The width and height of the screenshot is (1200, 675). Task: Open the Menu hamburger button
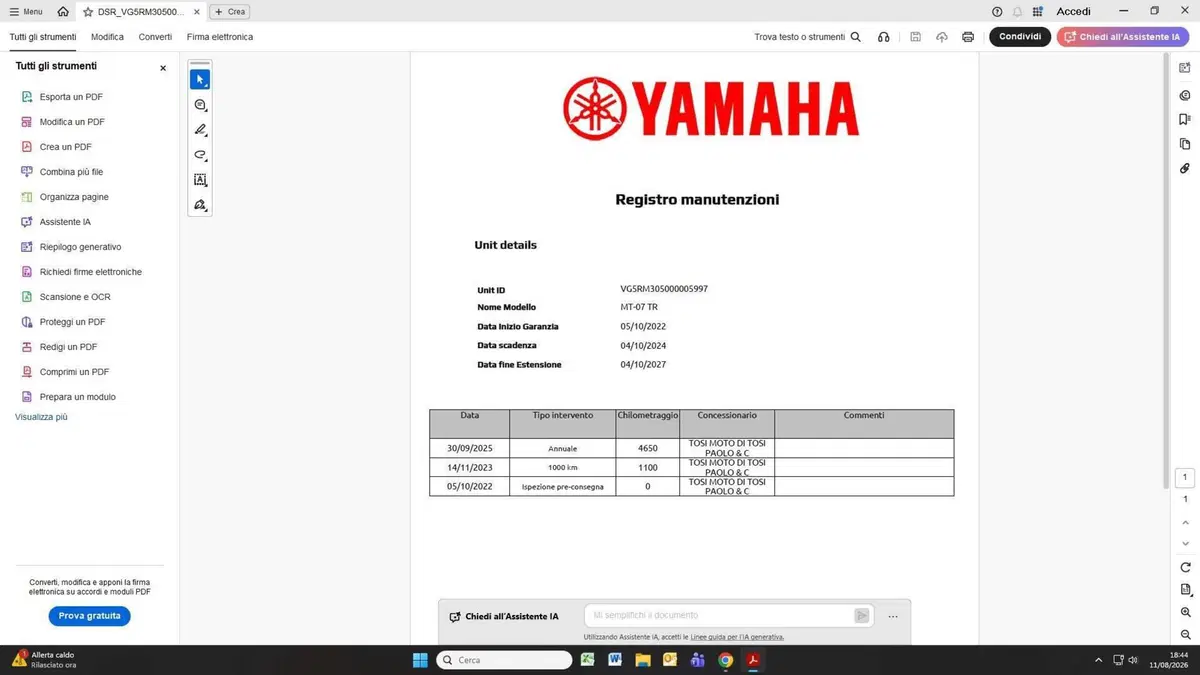coord(26,12)
